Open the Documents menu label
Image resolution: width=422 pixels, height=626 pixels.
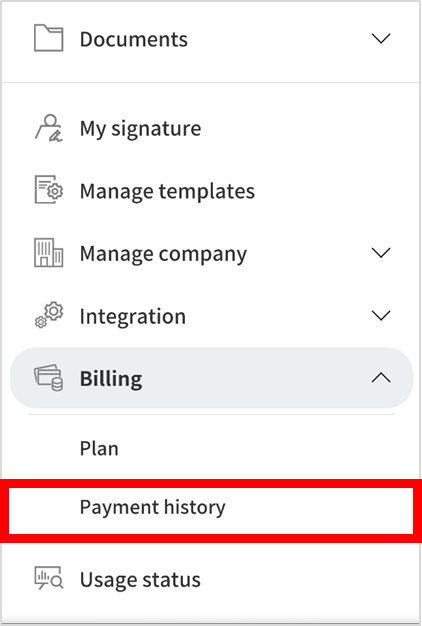pos(134,39)
